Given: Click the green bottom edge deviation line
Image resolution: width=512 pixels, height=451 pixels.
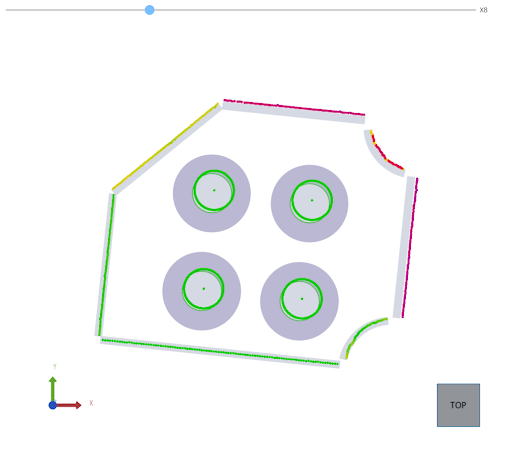Looking at the screenshot, I should coord(220,352).
